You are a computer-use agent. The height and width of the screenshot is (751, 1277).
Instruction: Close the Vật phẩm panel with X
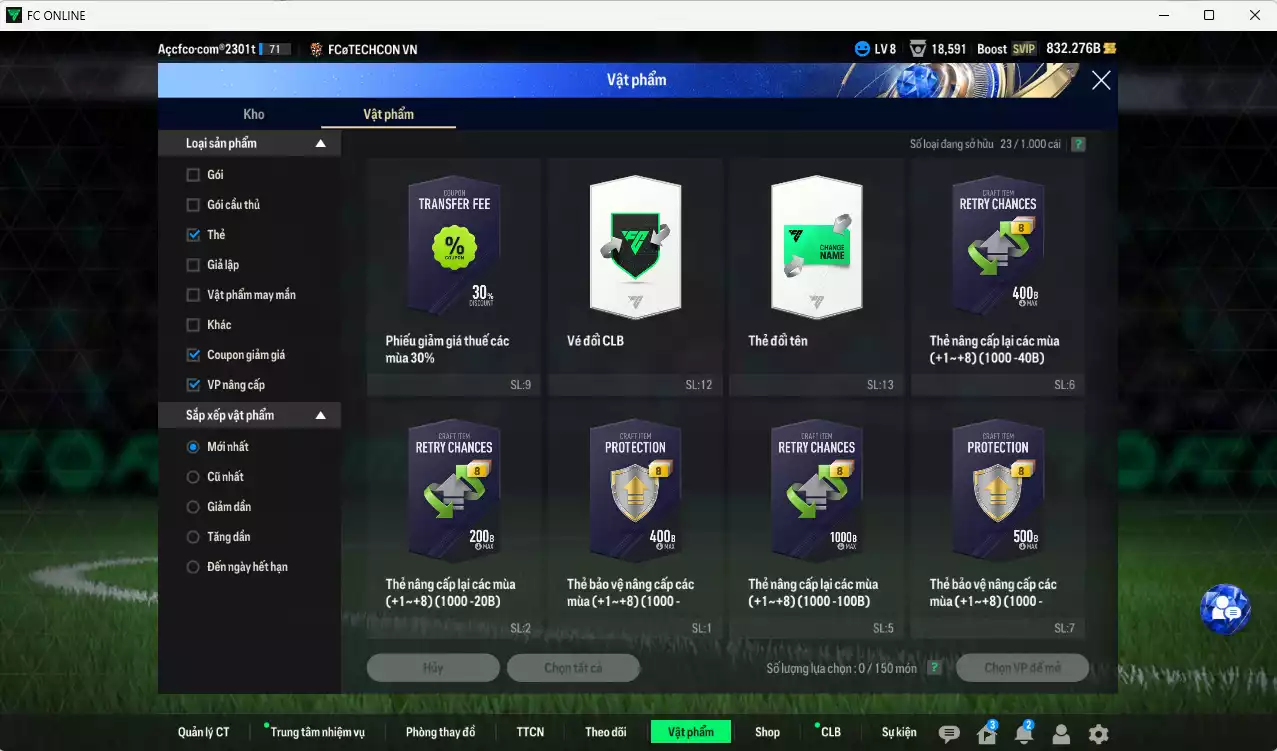[1101, 81]
